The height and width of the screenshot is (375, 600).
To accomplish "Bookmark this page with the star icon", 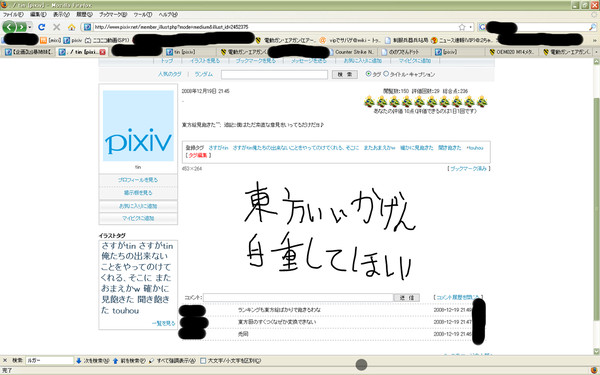I will pos(462,27).
